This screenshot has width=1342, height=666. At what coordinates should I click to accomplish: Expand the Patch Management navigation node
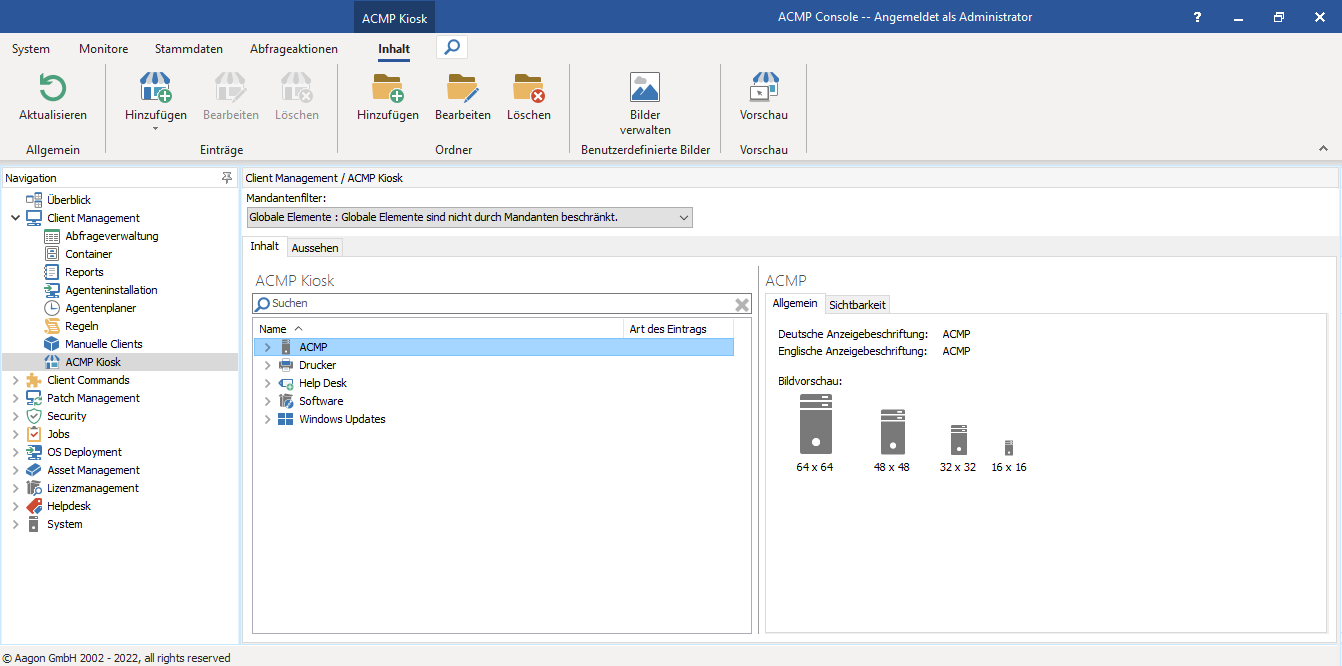click(14, 397)
